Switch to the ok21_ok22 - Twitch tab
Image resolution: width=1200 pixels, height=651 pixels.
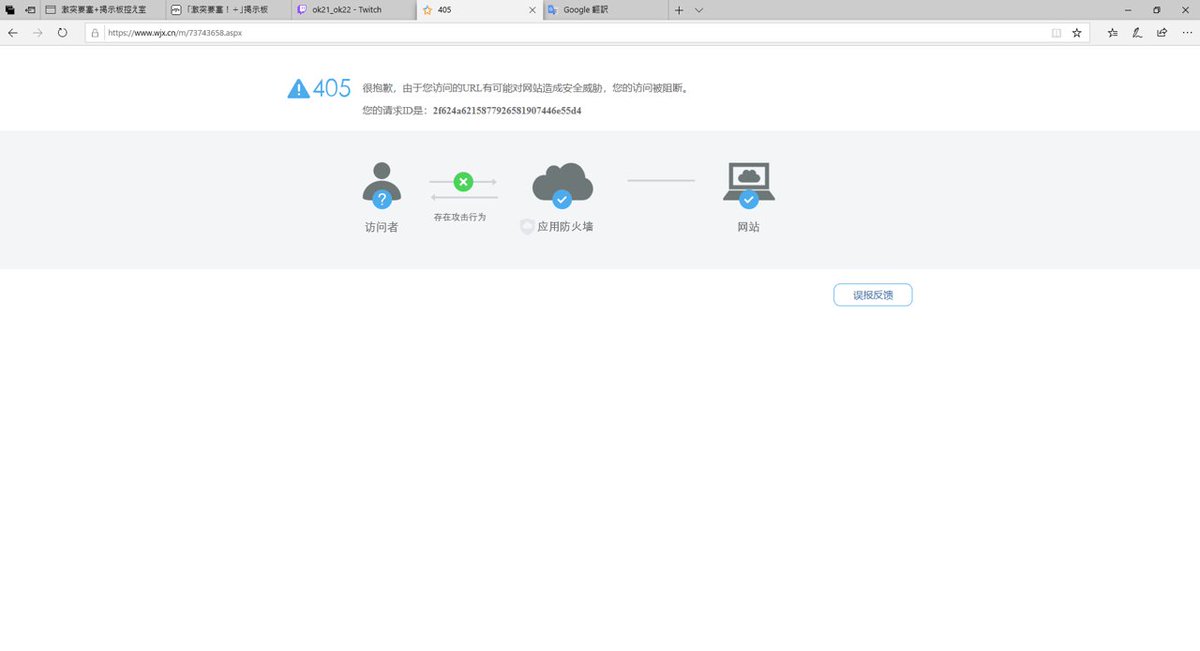pyautogui.click(x=354, y=9)
